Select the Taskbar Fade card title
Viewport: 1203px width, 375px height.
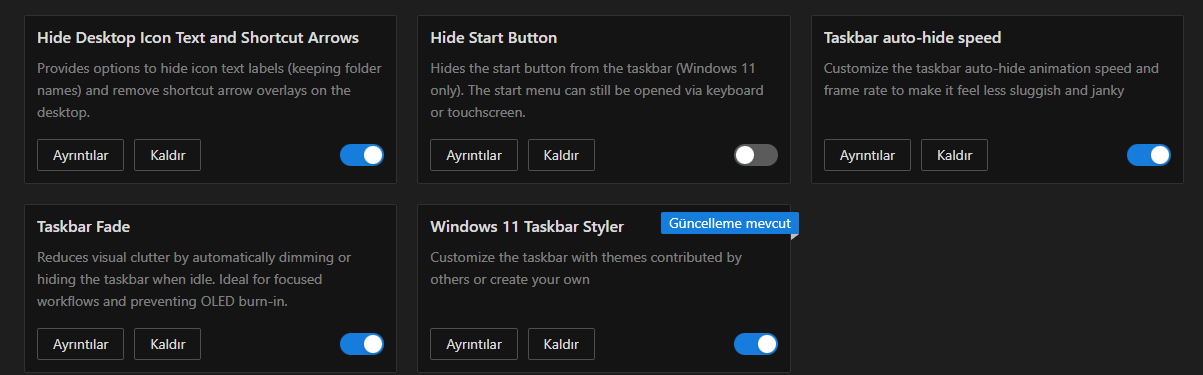[x=84, y=226]
